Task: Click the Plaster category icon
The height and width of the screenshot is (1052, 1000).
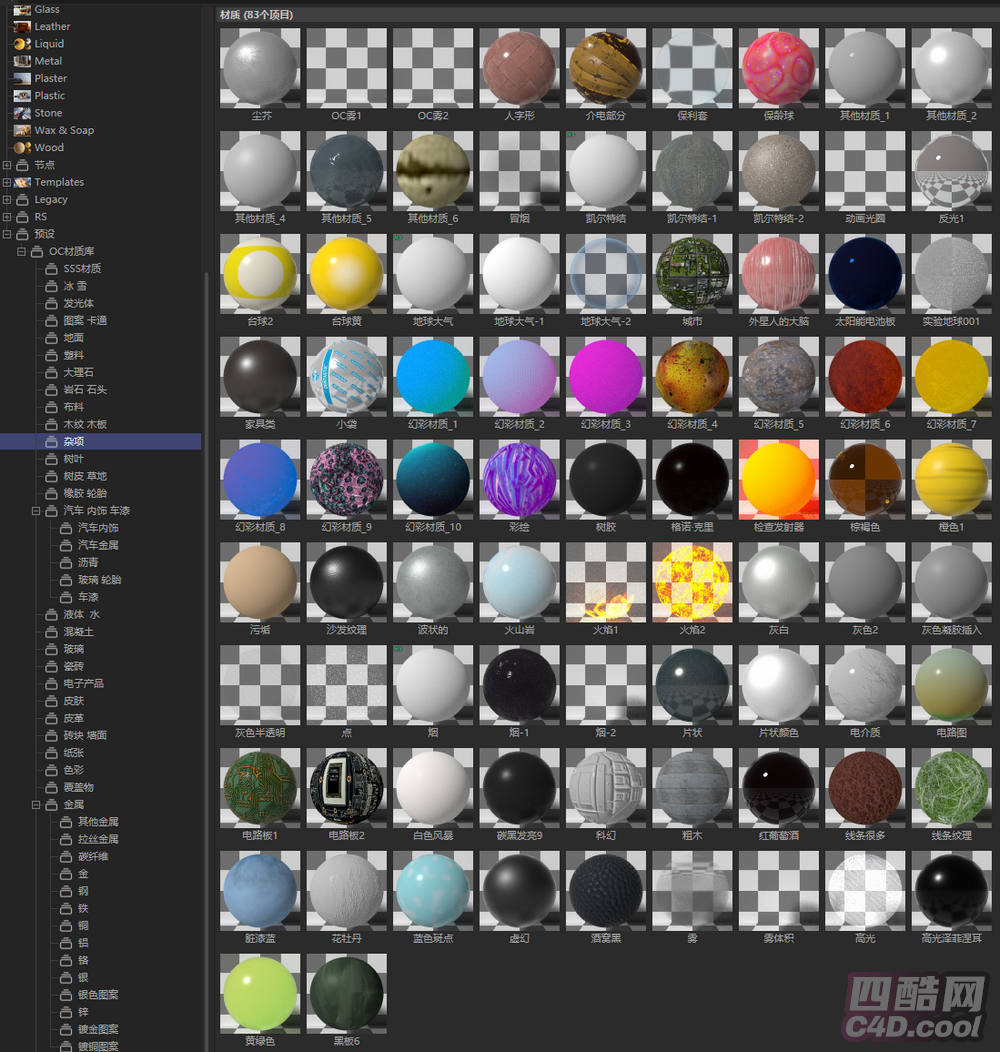Action: (x=21, y=78)
